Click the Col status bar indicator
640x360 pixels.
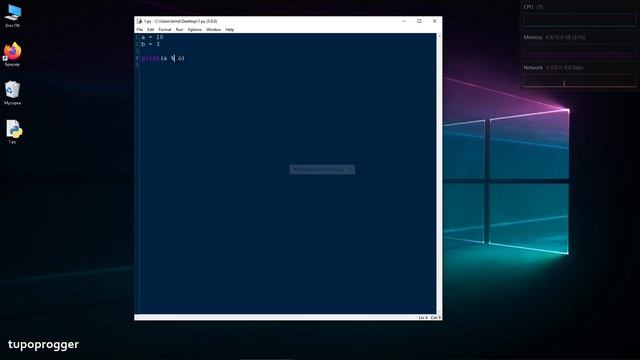point(436,318)
